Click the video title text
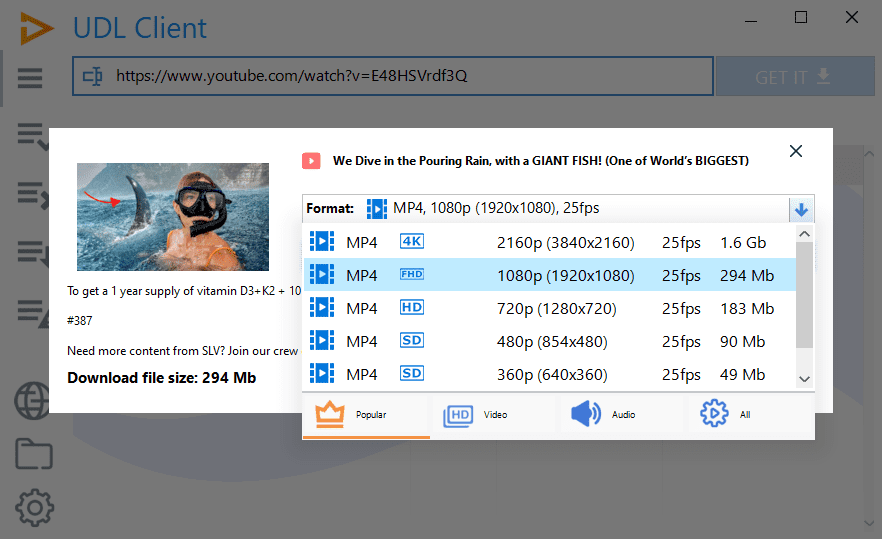The image size is (882, 539). click(541, 161)
